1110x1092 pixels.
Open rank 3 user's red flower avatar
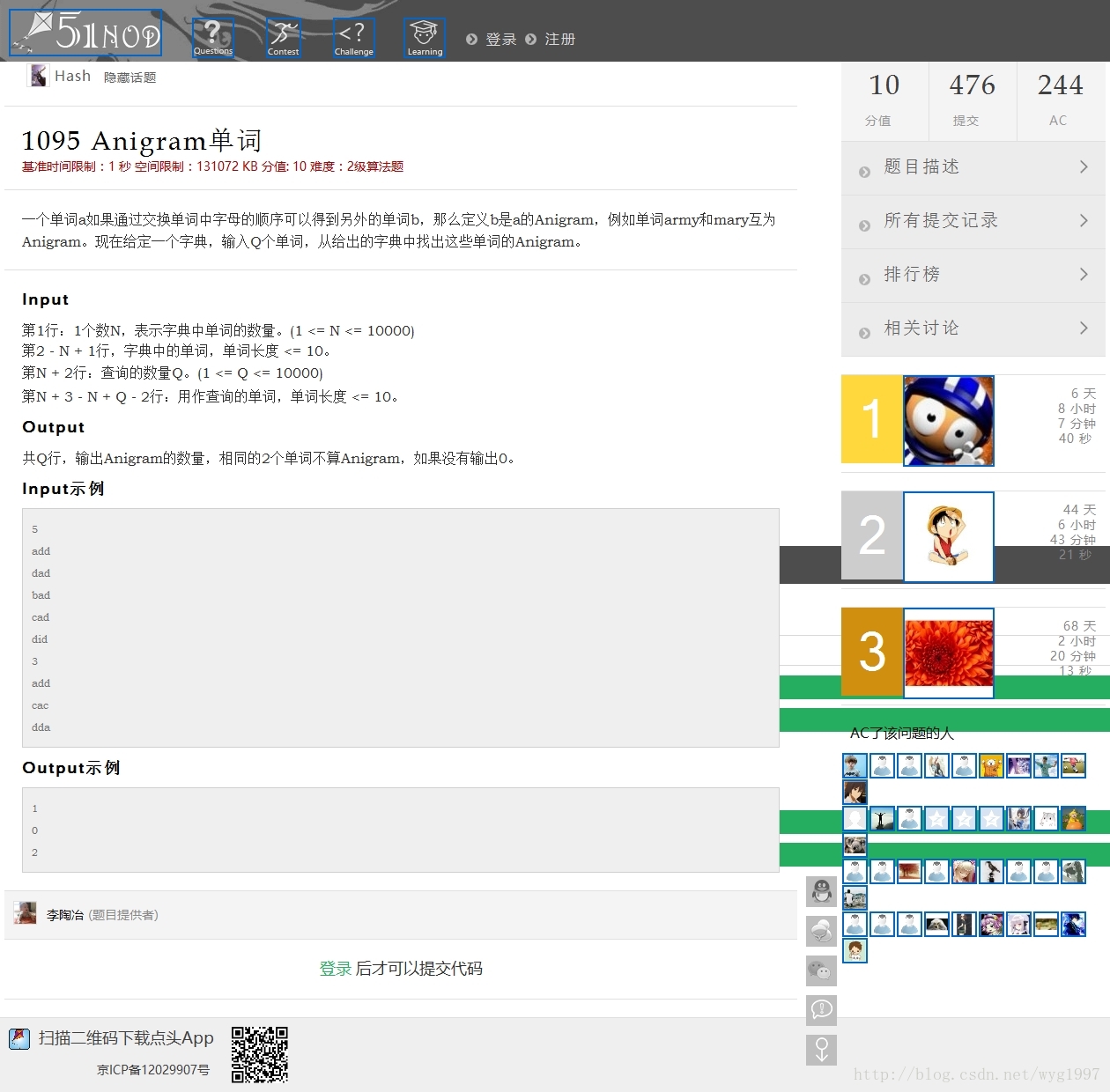coord(949,653)
